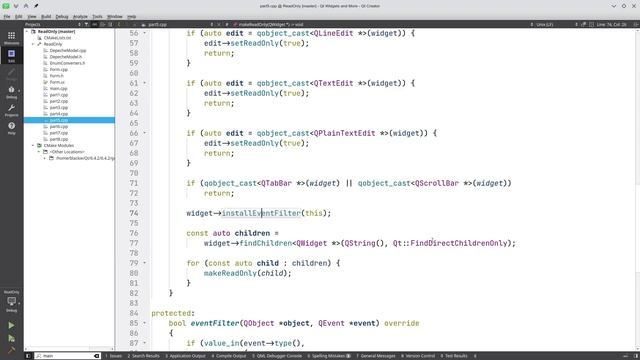Image resolution: width=640 pixels, height=360 pixels.
Task: Open main.cpp file
Action: tap(58, 88)
